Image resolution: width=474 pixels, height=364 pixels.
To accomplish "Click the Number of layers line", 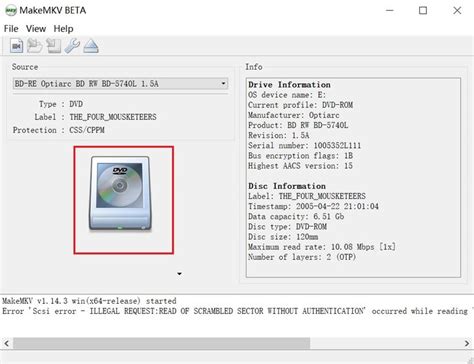I will [x=302, y=257].
